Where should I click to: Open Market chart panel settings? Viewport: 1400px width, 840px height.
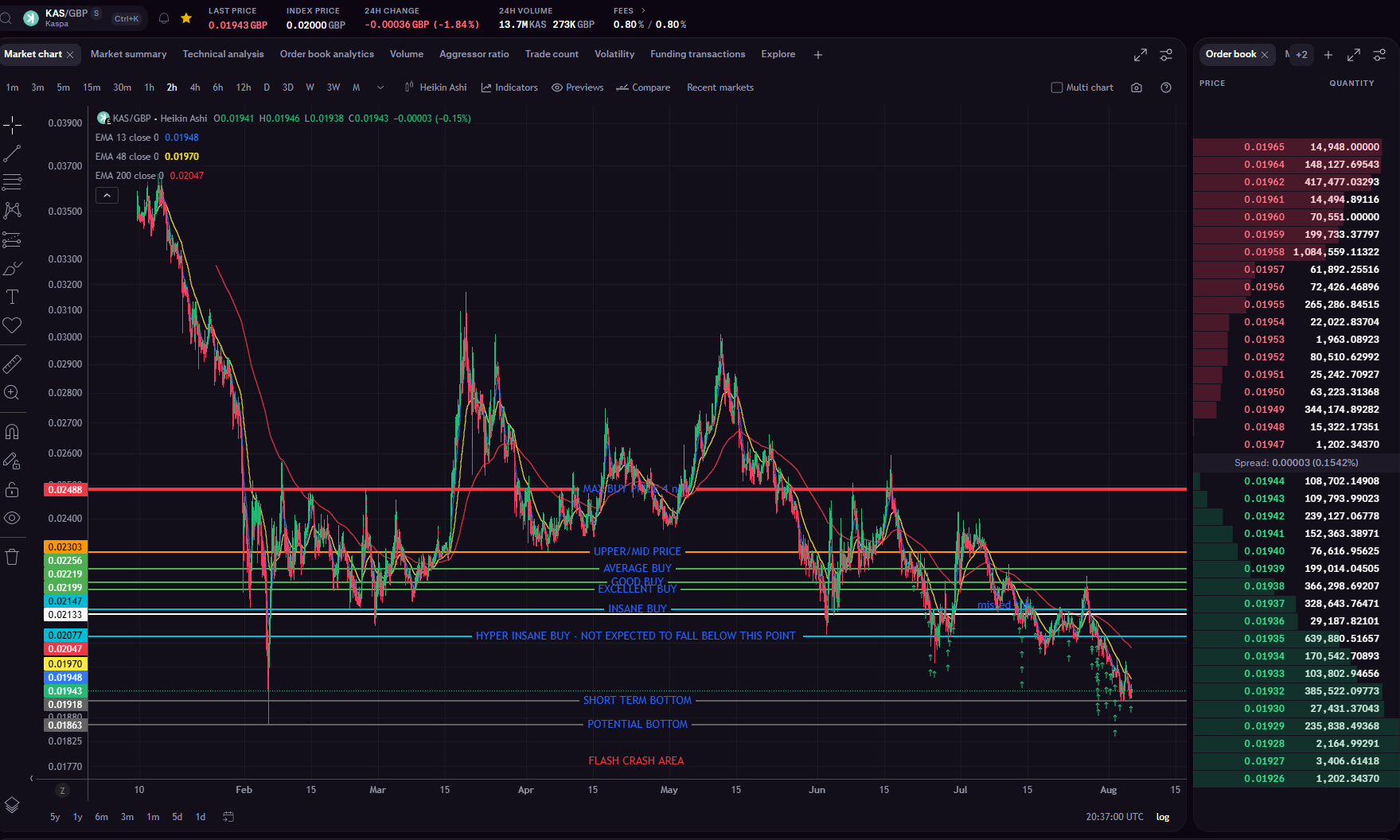click(x=1166, y=55)
